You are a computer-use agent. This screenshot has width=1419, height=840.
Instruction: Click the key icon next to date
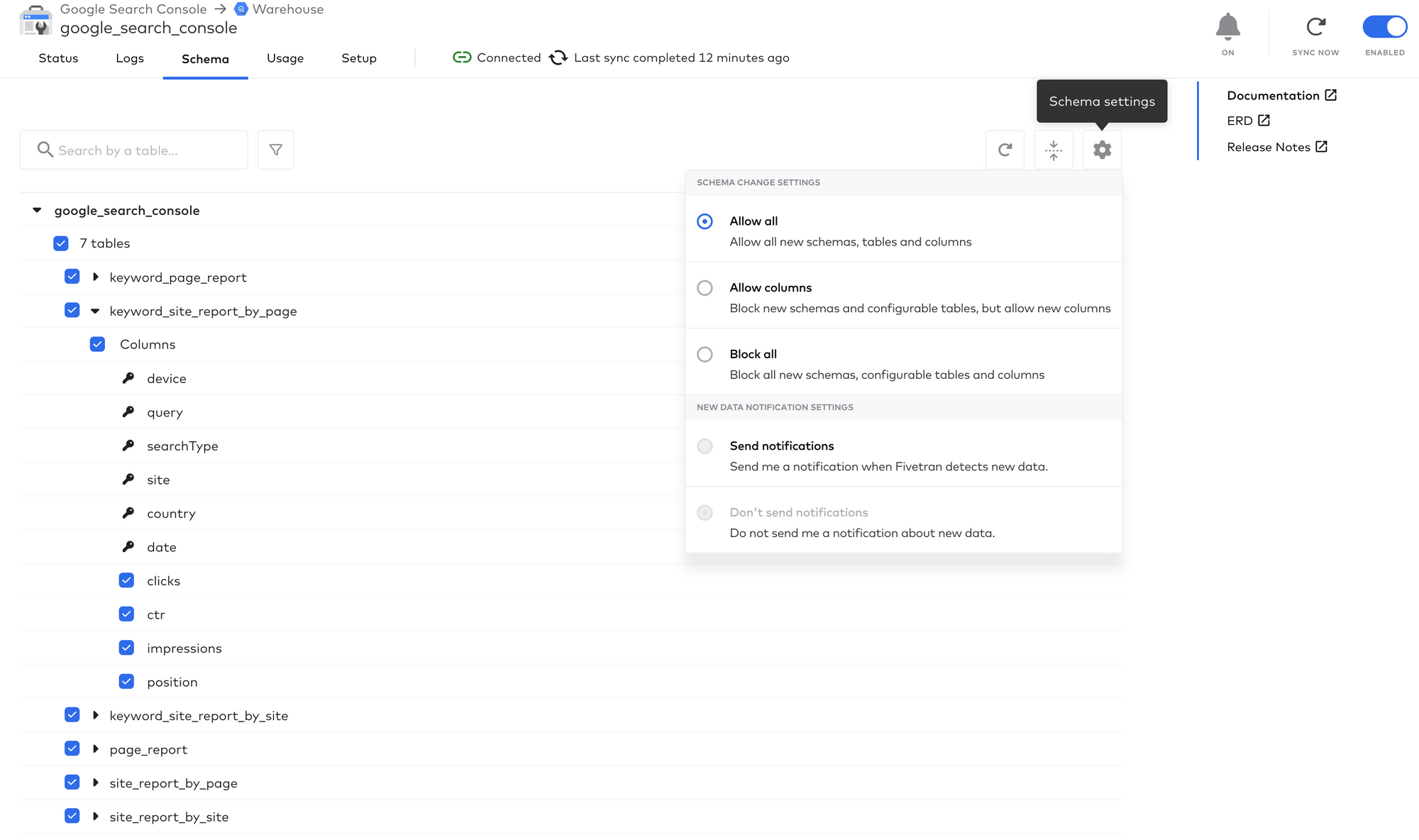tap(128, 546)
